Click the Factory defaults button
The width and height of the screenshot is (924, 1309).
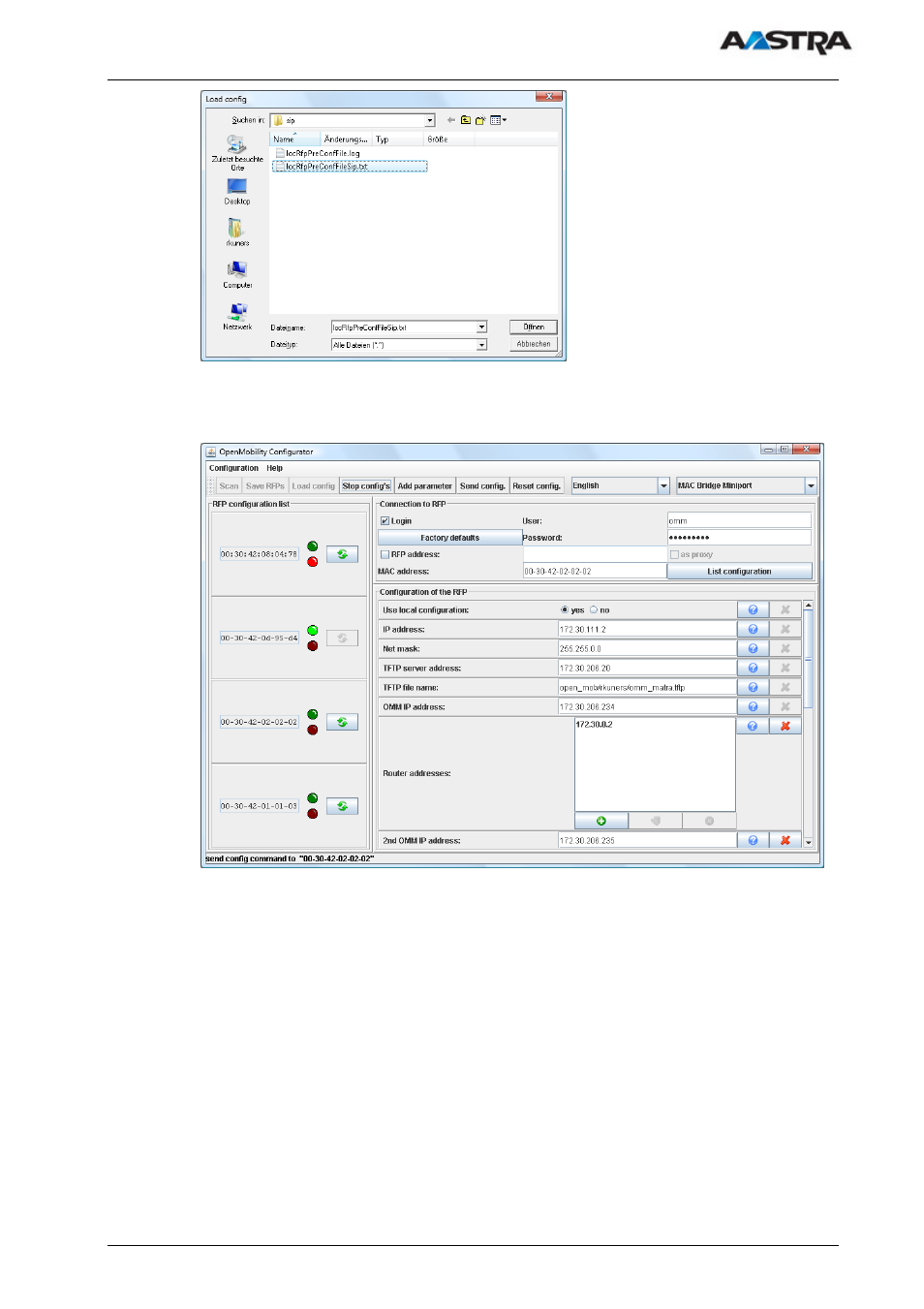click(x=449, y=538)
